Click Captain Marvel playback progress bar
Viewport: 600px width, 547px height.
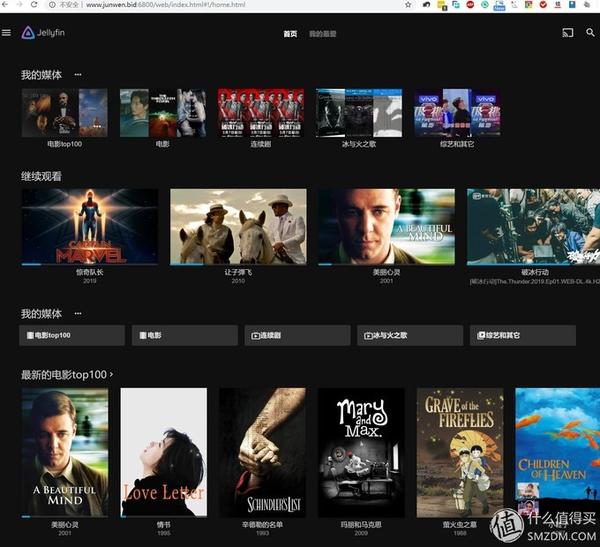click(90, 264)
